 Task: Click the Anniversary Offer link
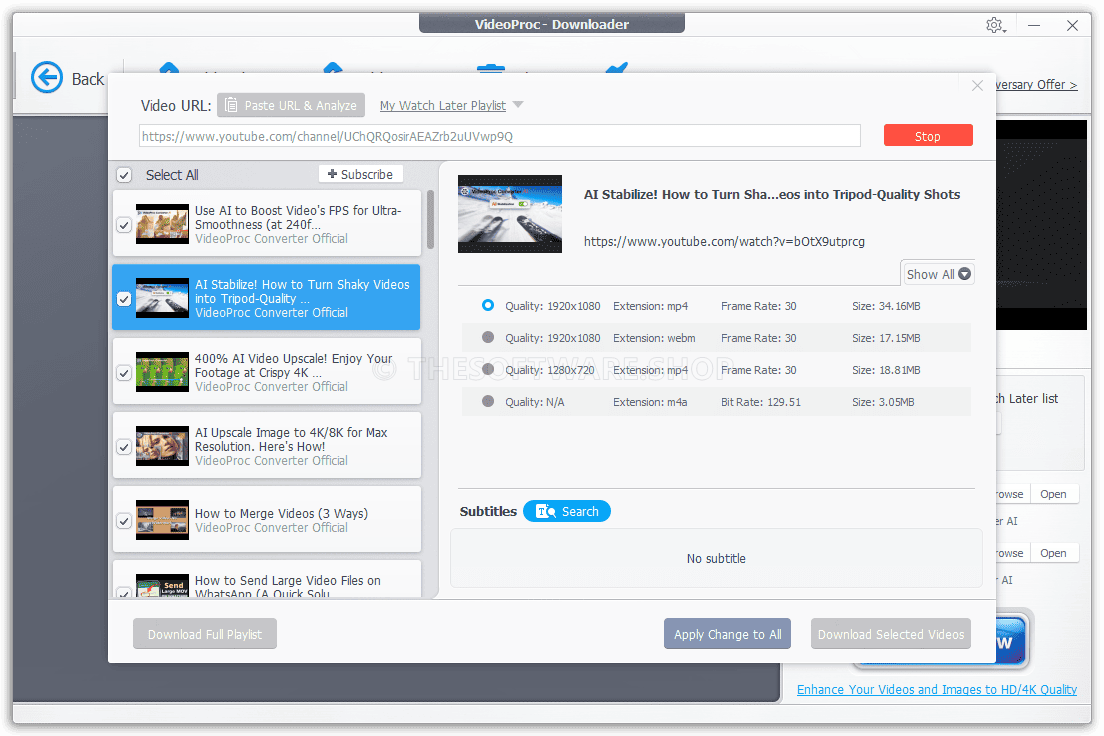click(1036, 85)
